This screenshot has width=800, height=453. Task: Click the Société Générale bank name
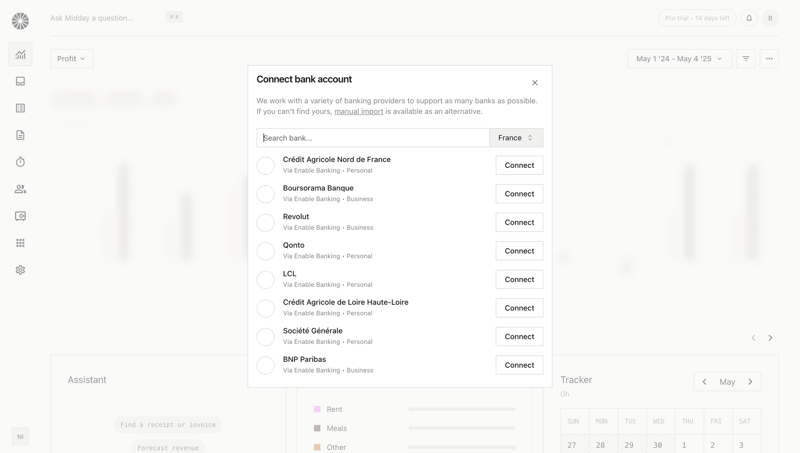(x=313, y=331)
